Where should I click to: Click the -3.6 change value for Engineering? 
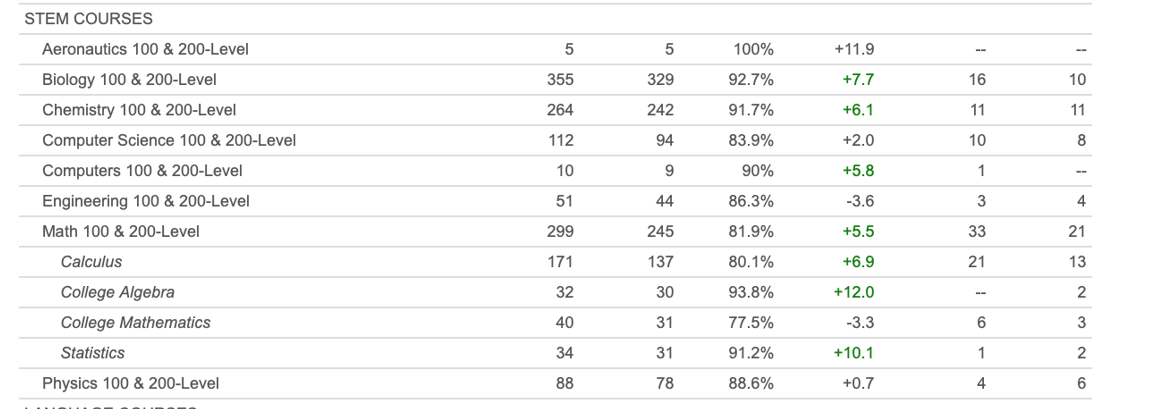pyautogui.click(x=857, y=201)
